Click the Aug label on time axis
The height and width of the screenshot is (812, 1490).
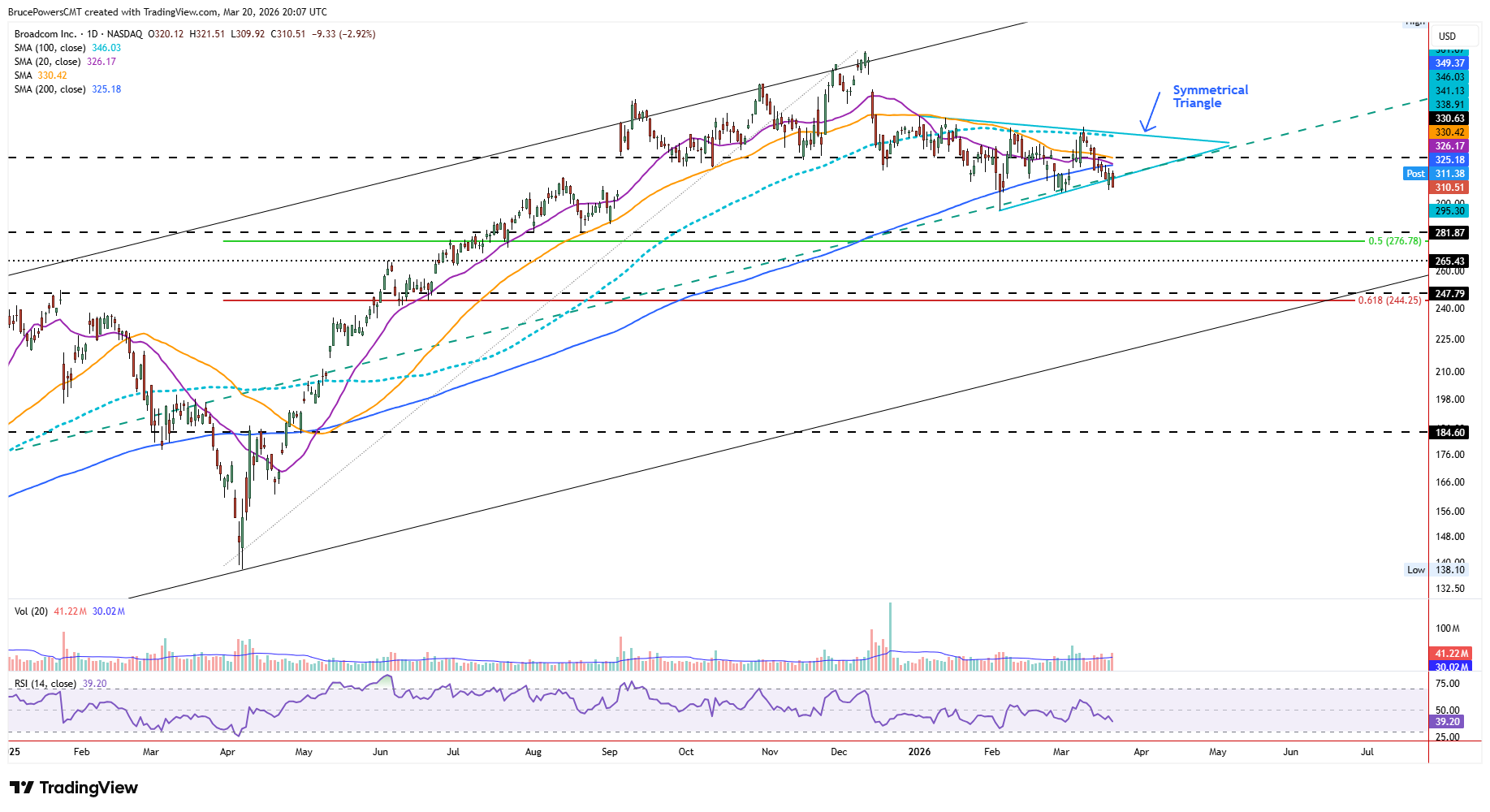pyautogui.click(x=533, y=752)
